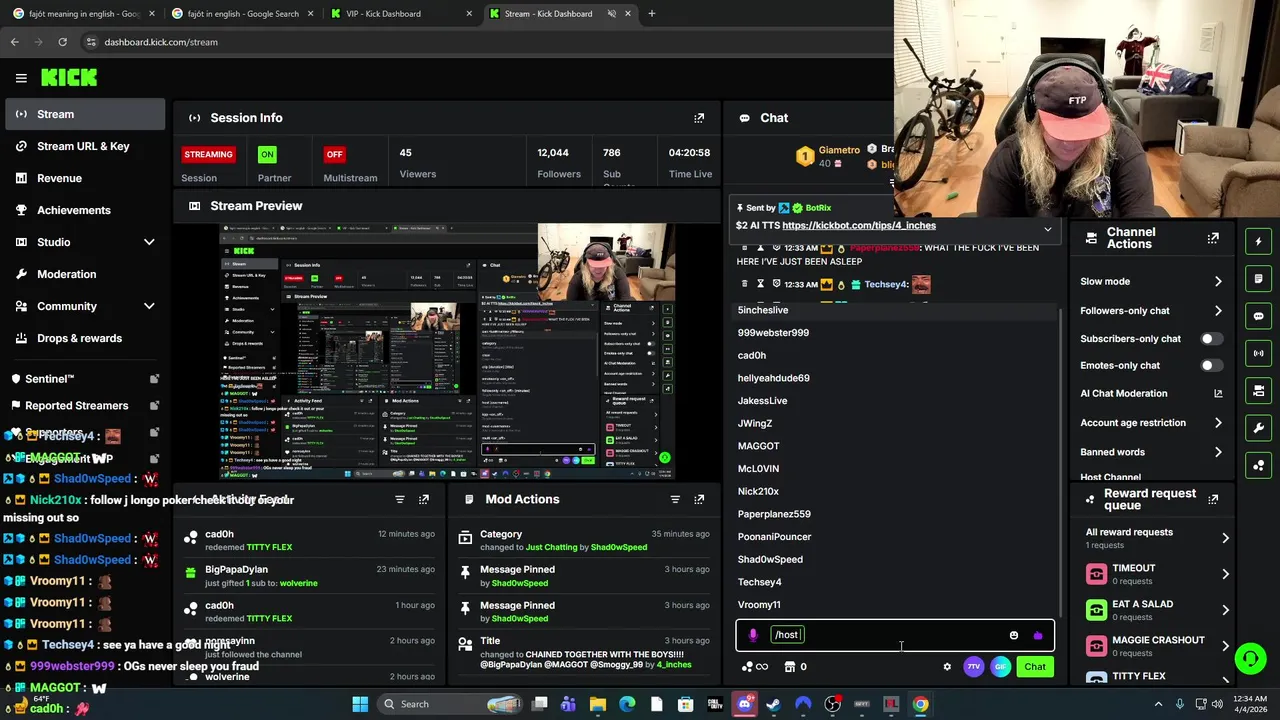Click the green support headset icon
The image size is (1280, 720).
click(1250, 658)
